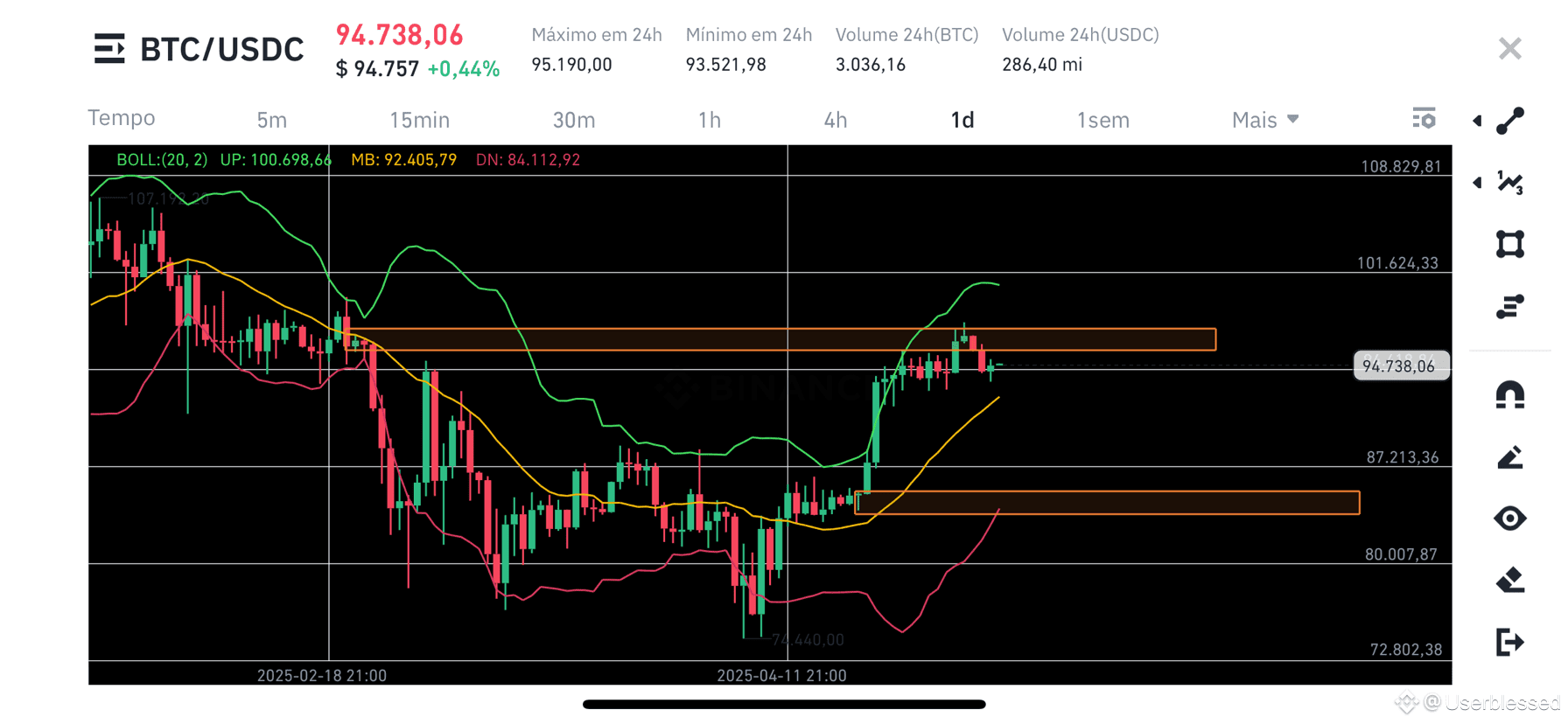1568x724 pixels.
Task: Click the 24h high value 95.190,00
Action: point(572,65)
